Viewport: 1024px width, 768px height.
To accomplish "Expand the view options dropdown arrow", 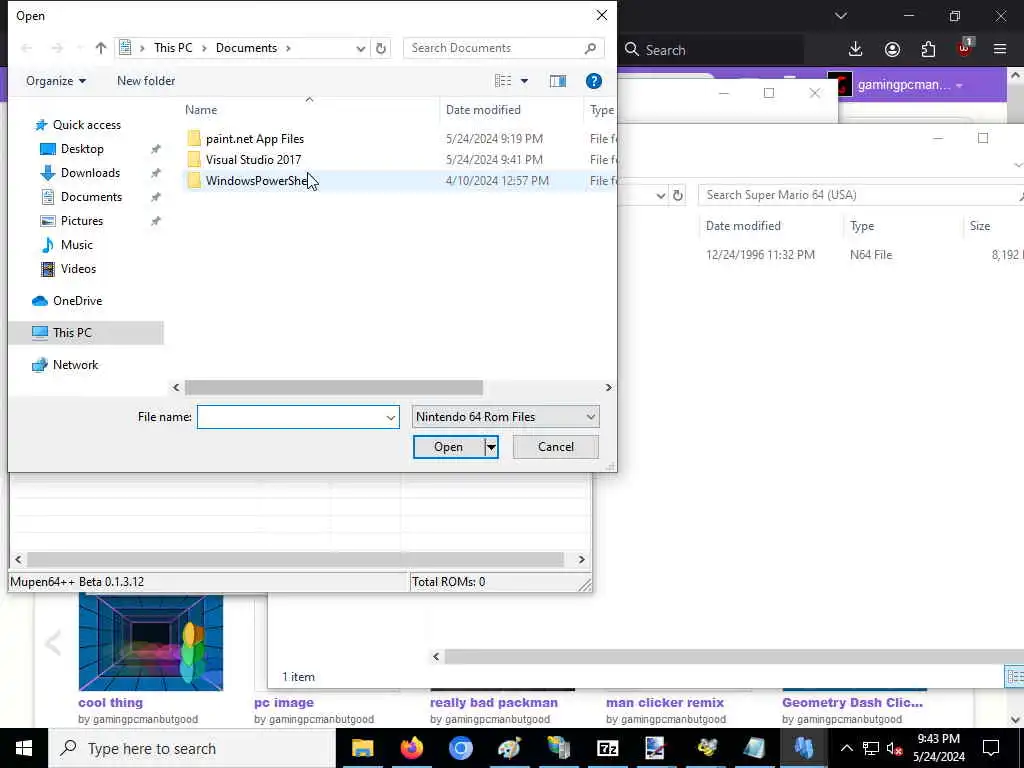I will [524, 81].
